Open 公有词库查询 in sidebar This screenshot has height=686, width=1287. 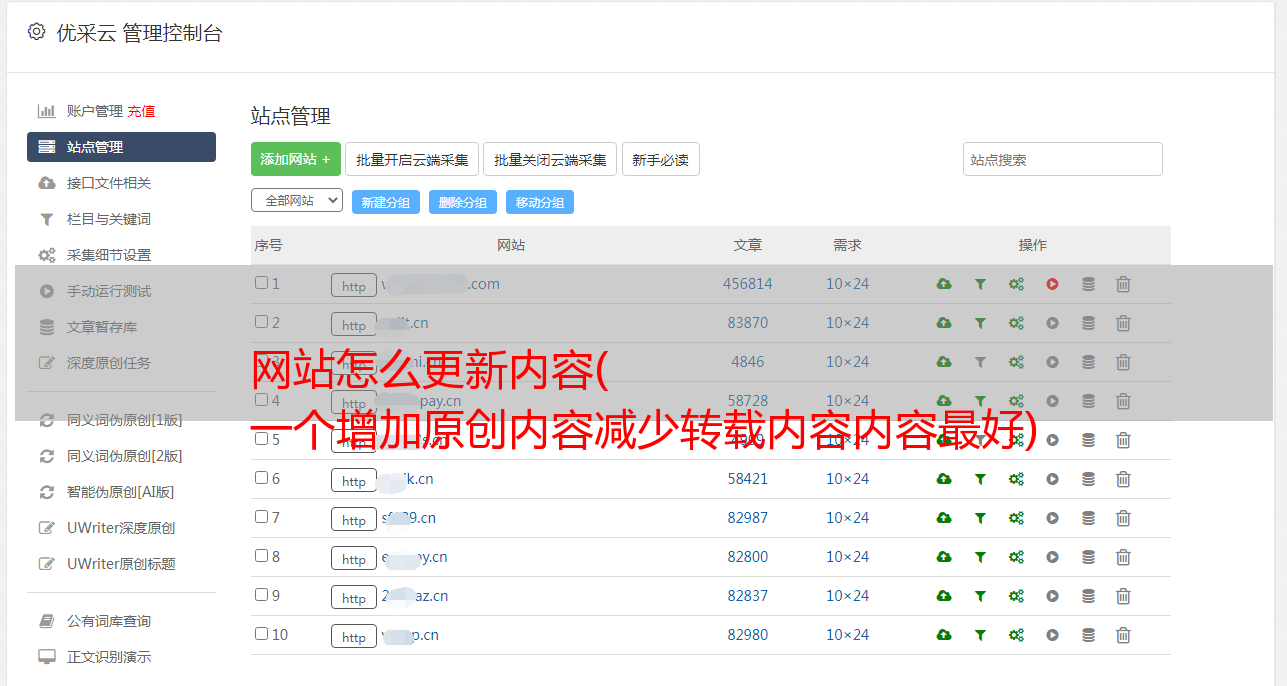tap(109, 621)
